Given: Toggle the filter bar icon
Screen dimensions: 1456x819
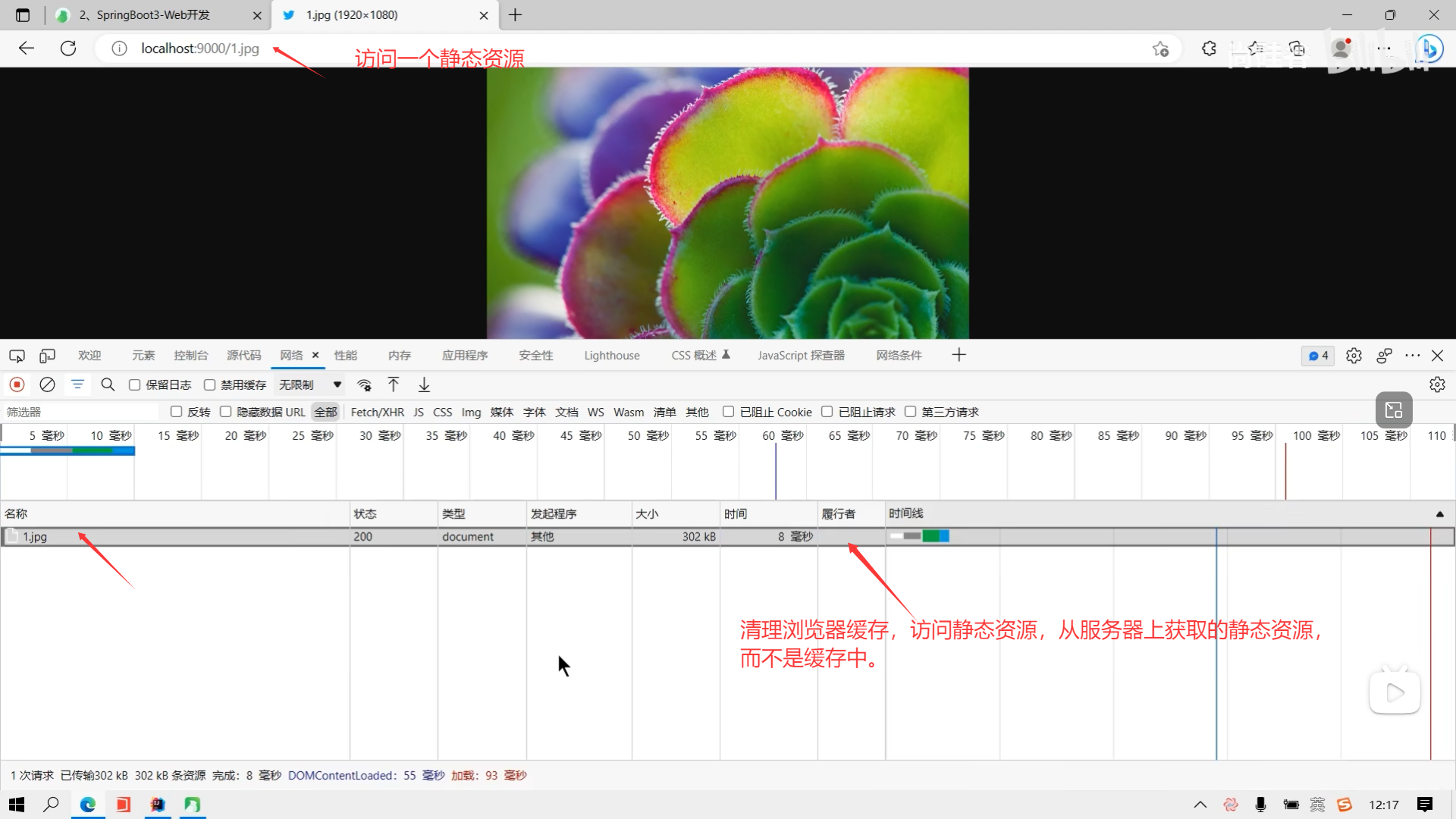Looking at the screenshot, I should tap(77, 384).
